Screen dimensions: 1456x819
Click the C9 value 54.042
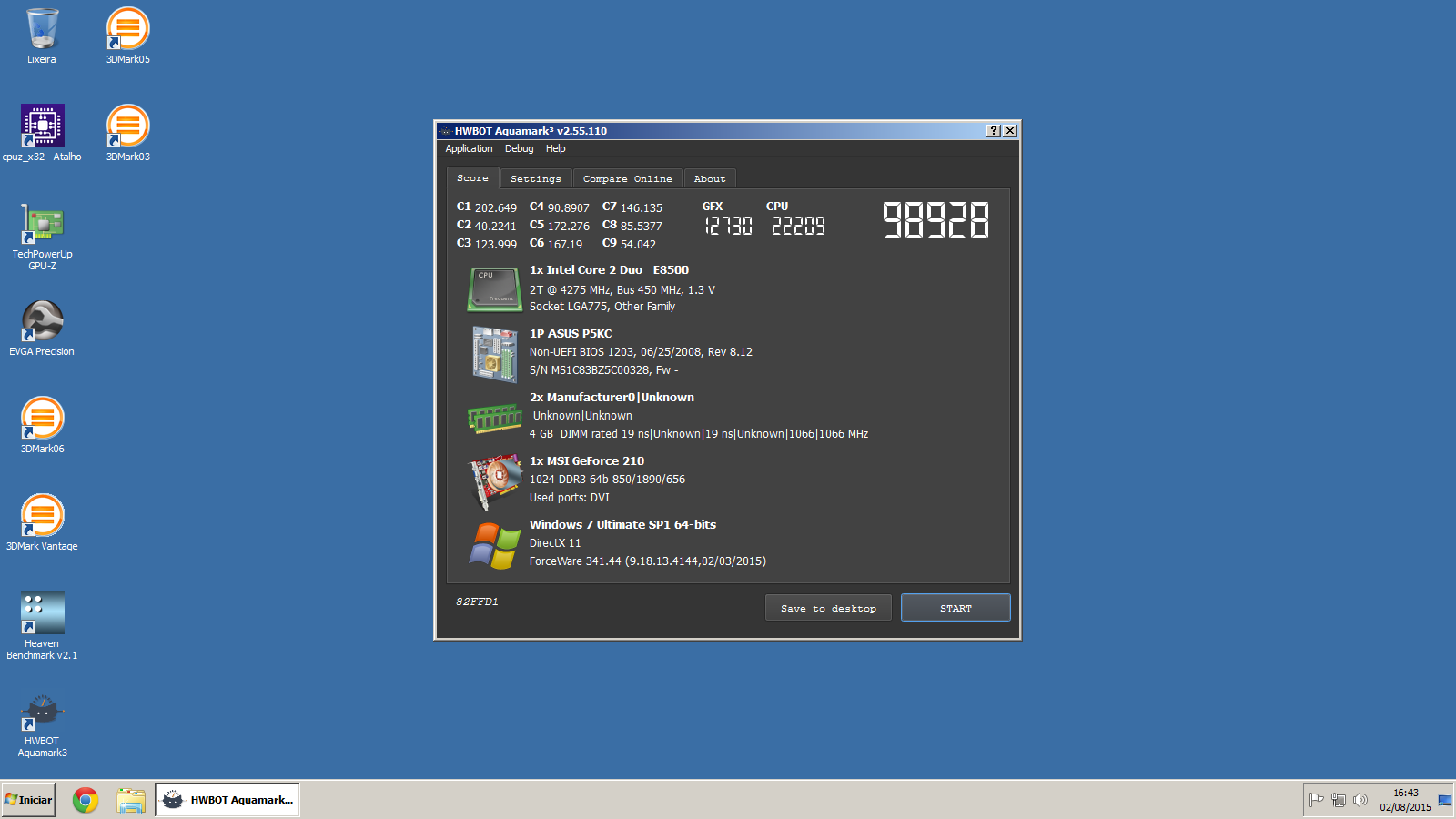coord(638,244)
